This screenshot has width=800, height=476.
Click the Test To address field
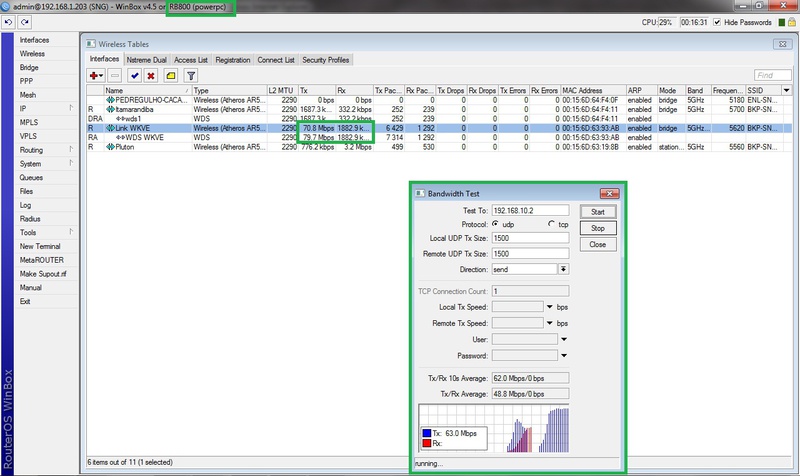tap(530, 210)
